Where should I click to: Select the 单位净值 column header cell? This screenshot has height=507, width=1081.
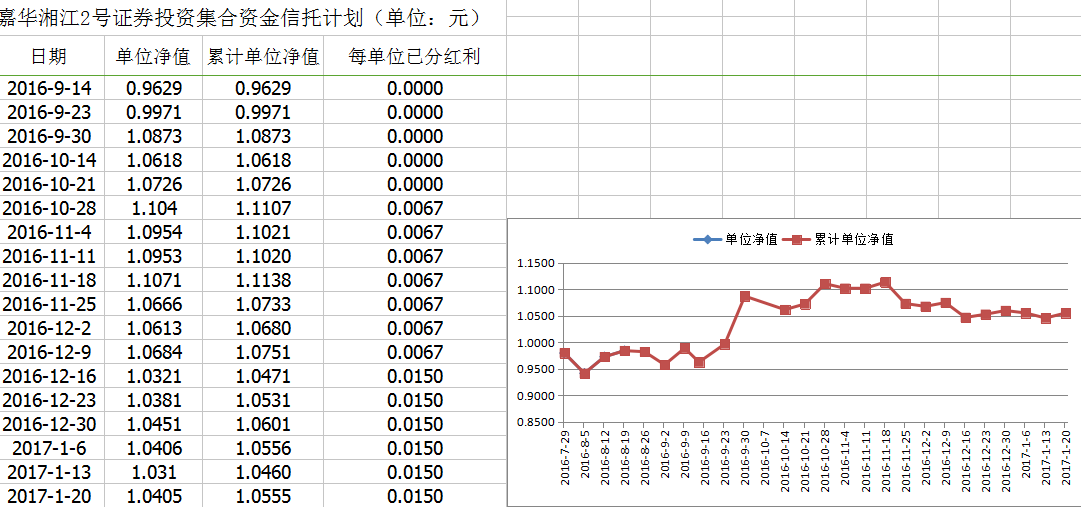coord(153,57)
